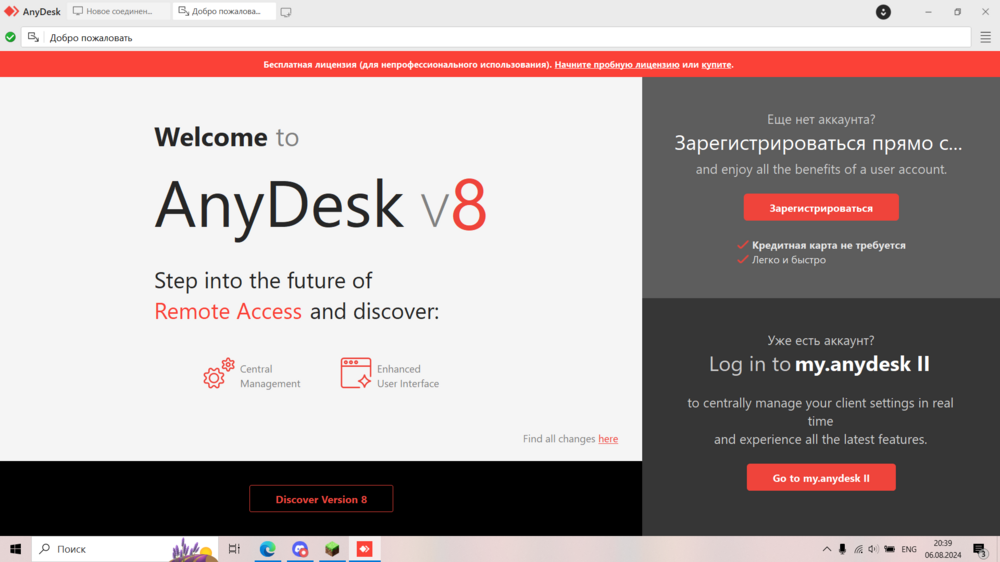
Task: Click the Windows search box Поиск
Action: coord(124,549)
